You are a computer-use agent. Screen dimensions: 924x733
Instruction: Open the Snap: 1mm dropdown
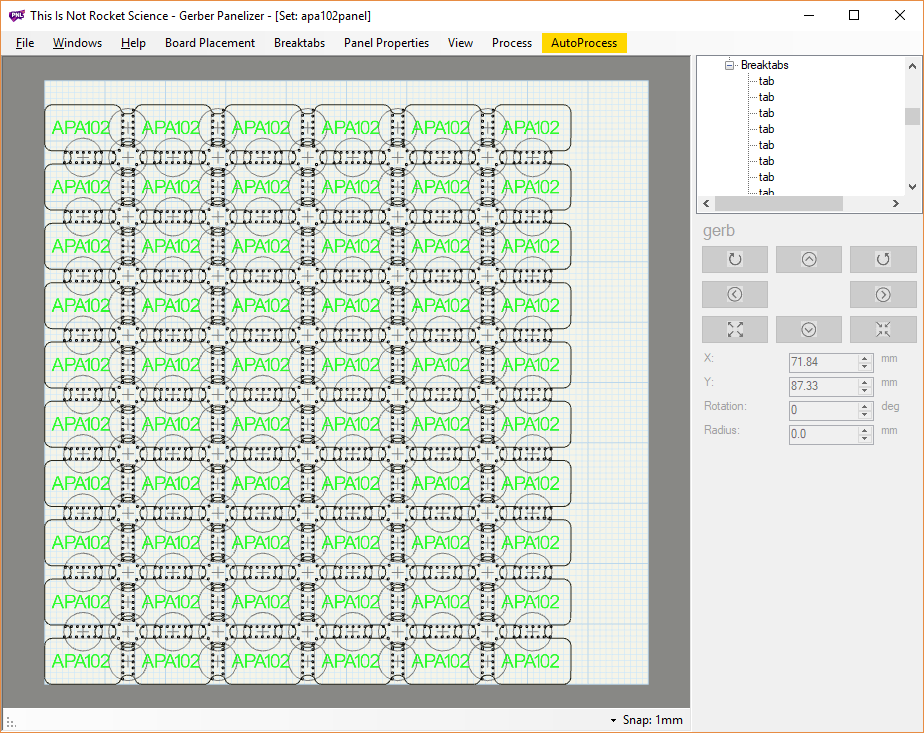coord(647,720)
